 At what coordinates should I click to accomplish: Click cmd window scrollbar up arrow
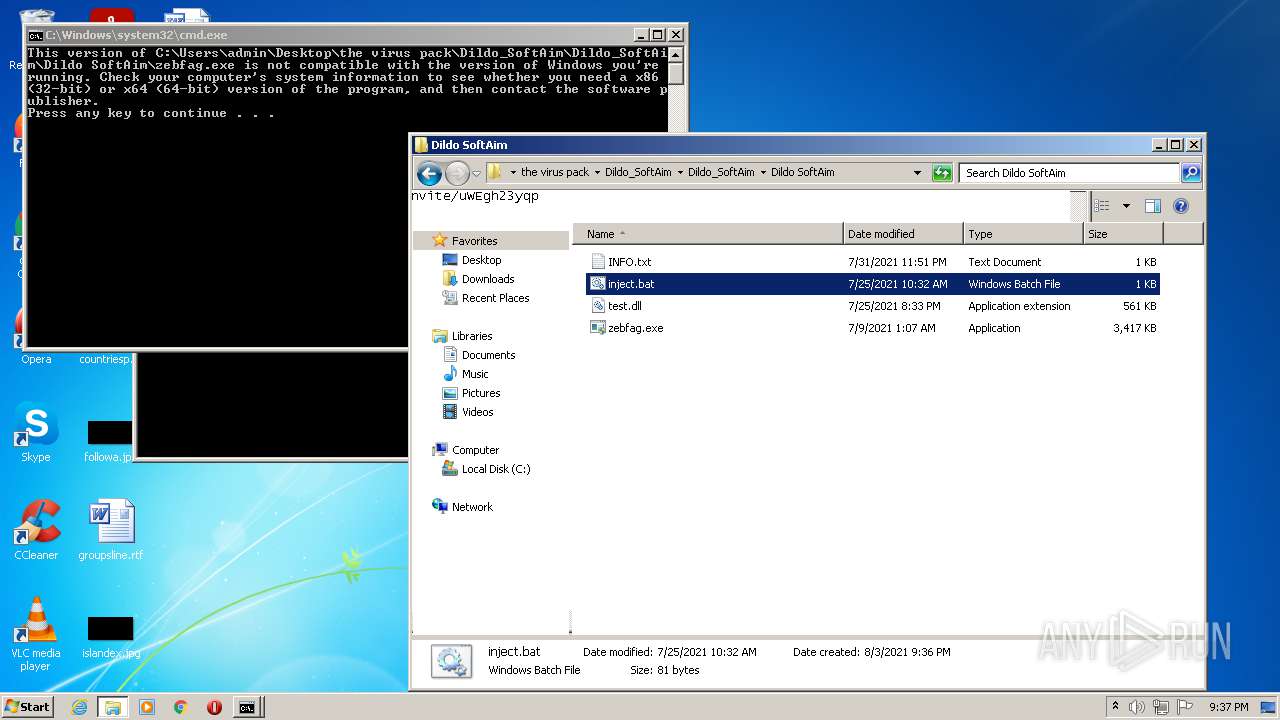point(676,54)
